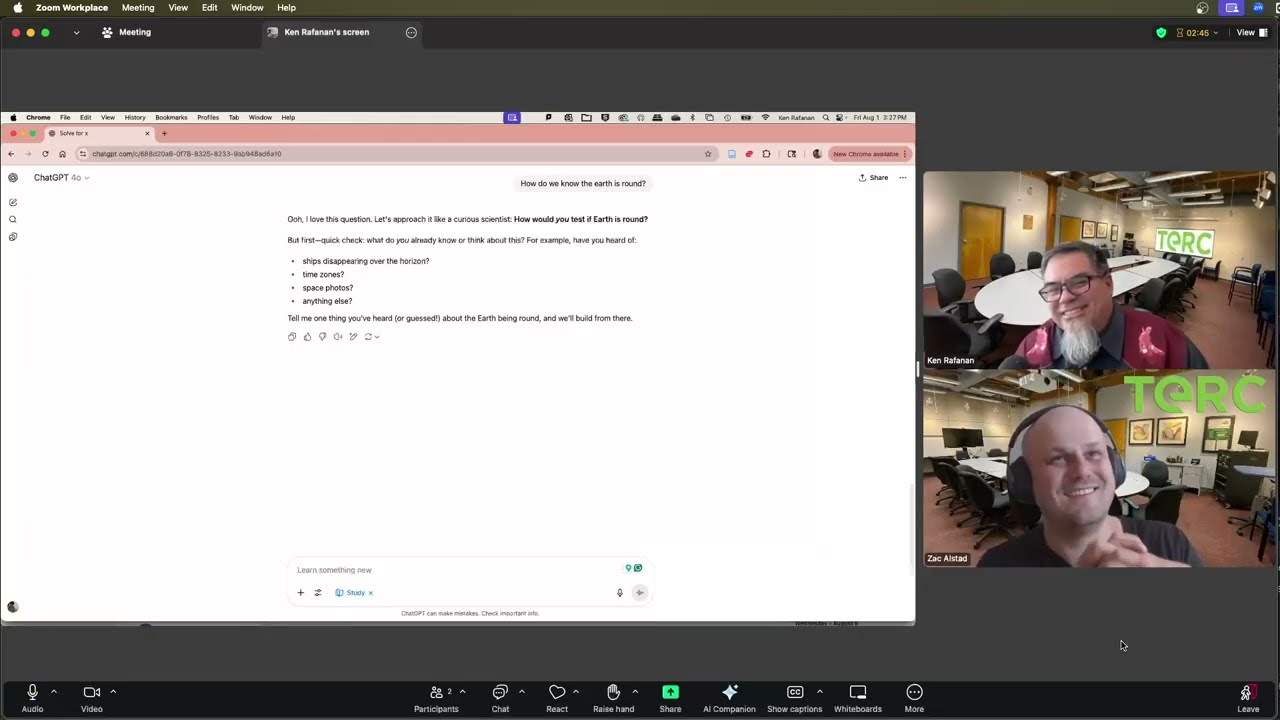This screenshot has width=1280, height=720.
Task: Leave the Zoom meeting
Action: click(x=1248, y=698)
